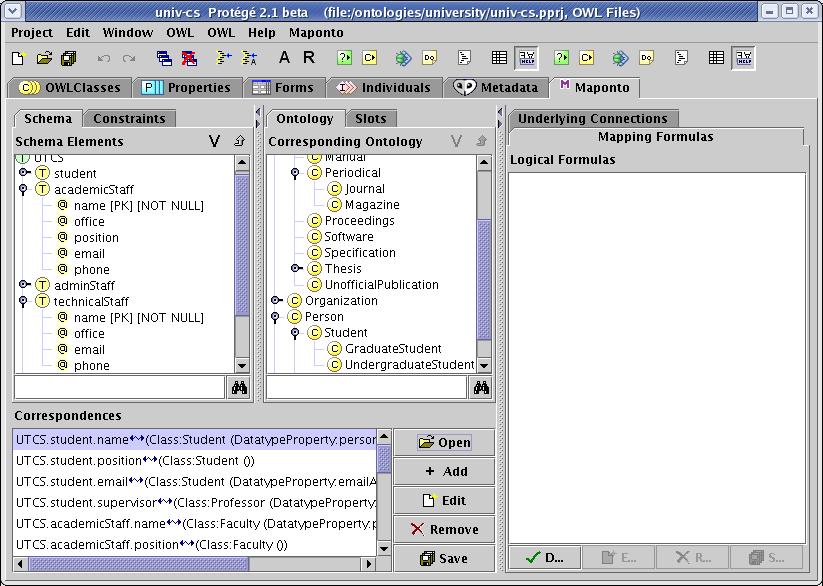The image size is (823, 586).
Task: Collapse the Student class node
Action: (295, 333)
